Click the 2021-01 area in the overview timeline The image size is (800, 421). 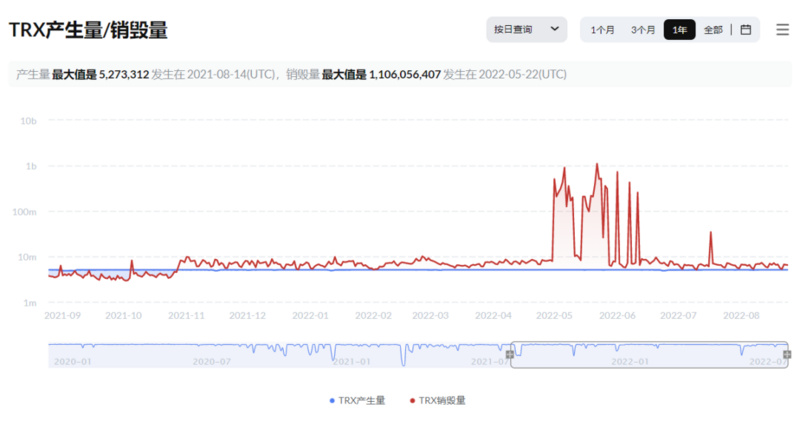[x=352, y=361]
